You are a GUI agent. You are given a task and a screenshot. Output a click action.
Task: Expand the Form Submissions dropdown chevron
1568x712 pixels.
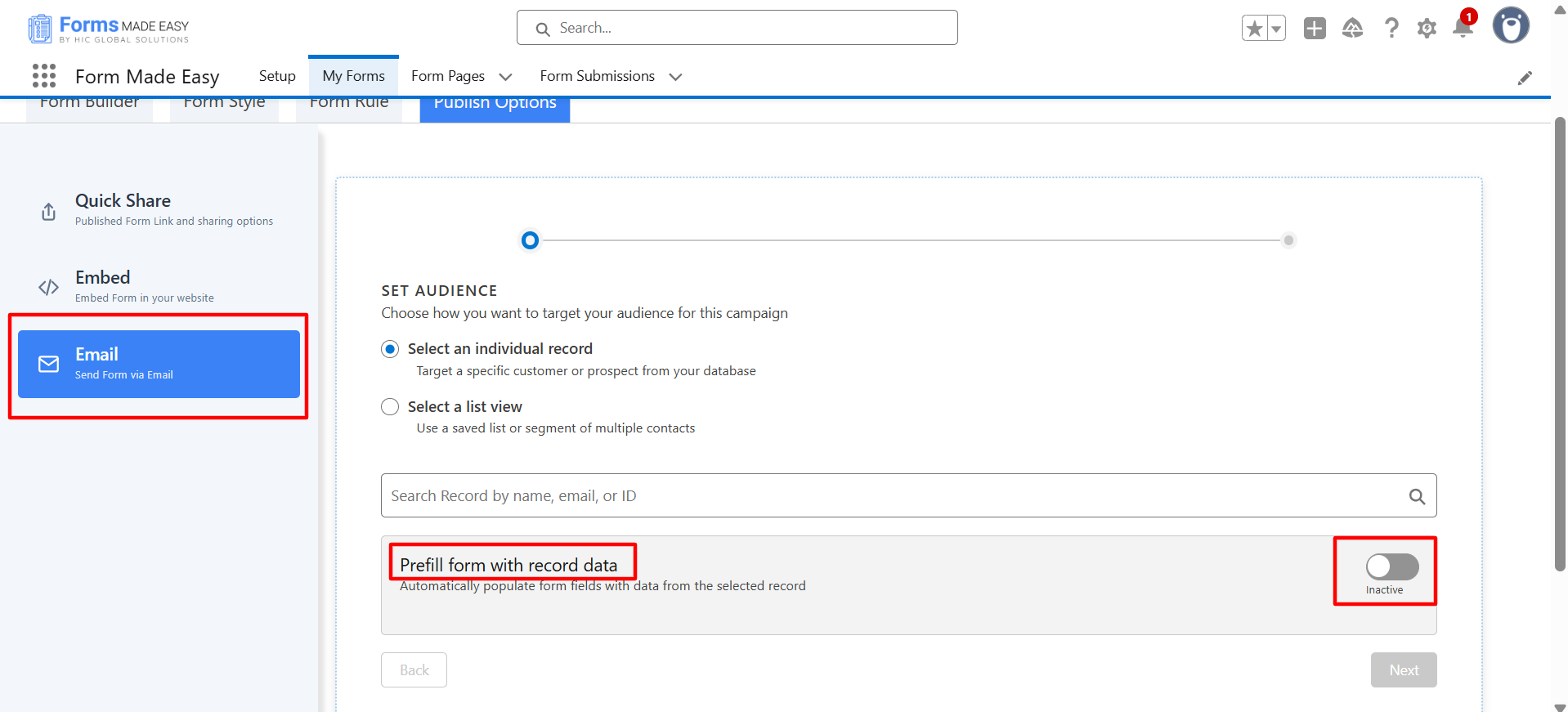click(x=675, y=77)
